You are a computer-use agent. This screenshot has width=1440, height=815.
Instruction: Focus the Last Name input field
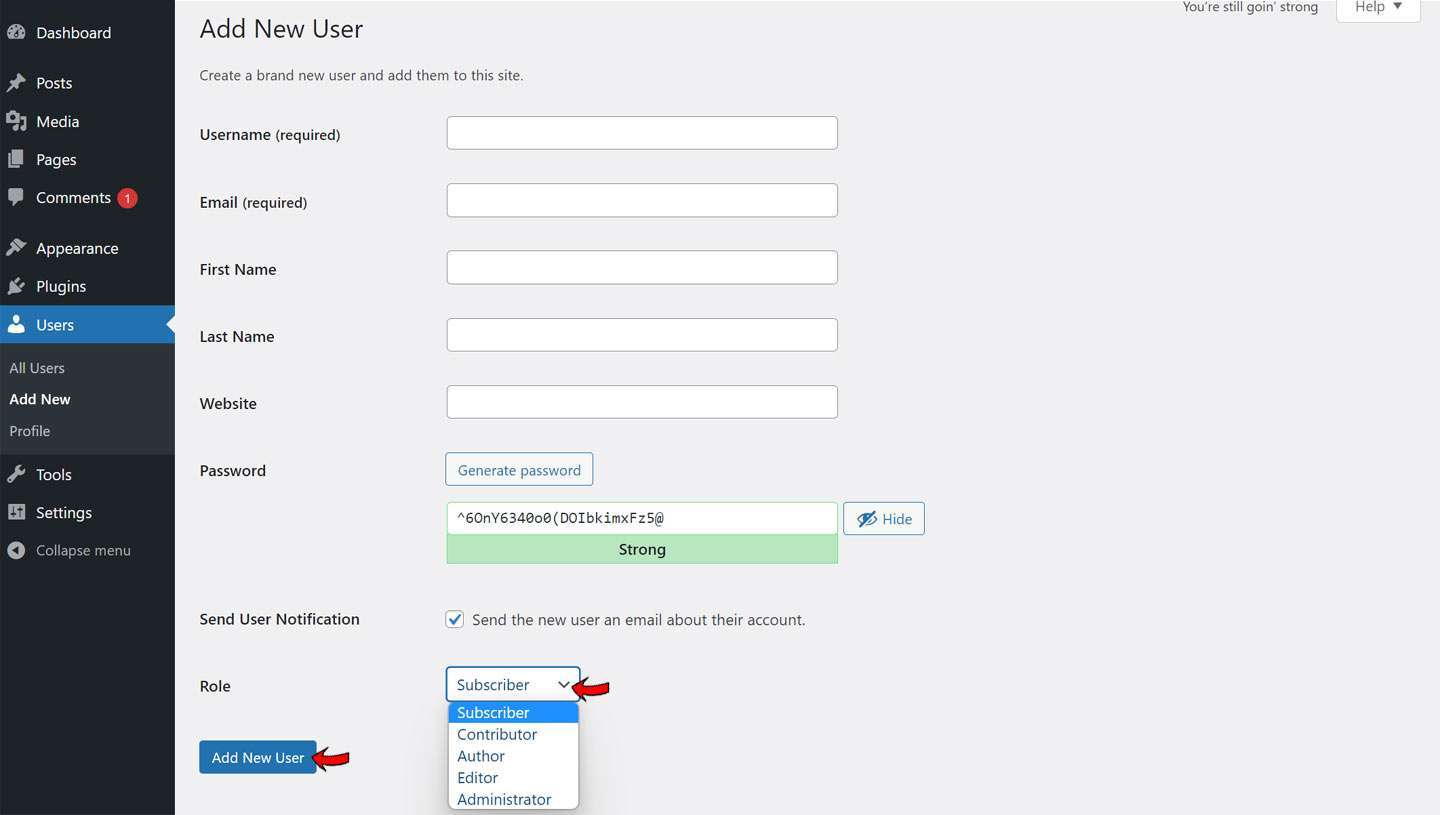pos(642,335)
